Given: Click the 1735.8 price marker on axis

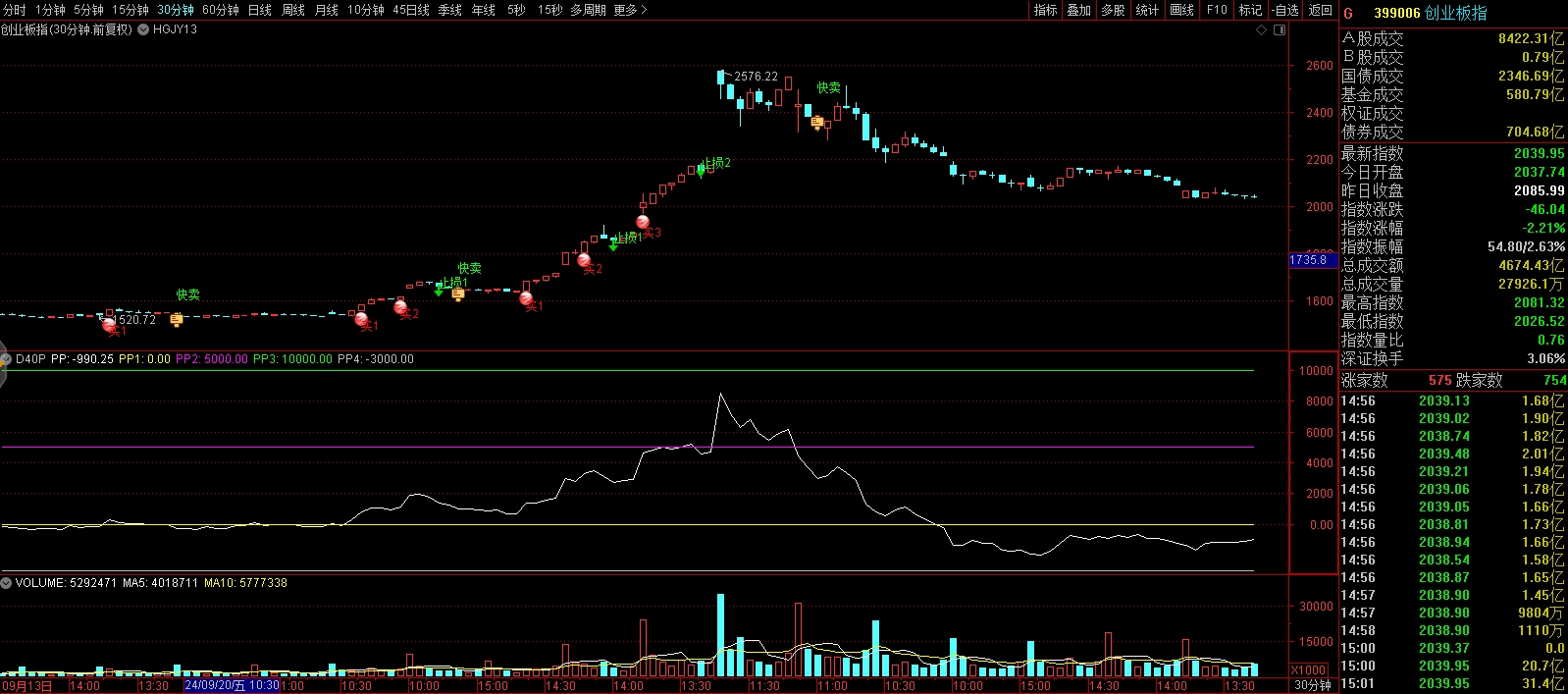Looking at the screenshot, I should [1313, 260].
